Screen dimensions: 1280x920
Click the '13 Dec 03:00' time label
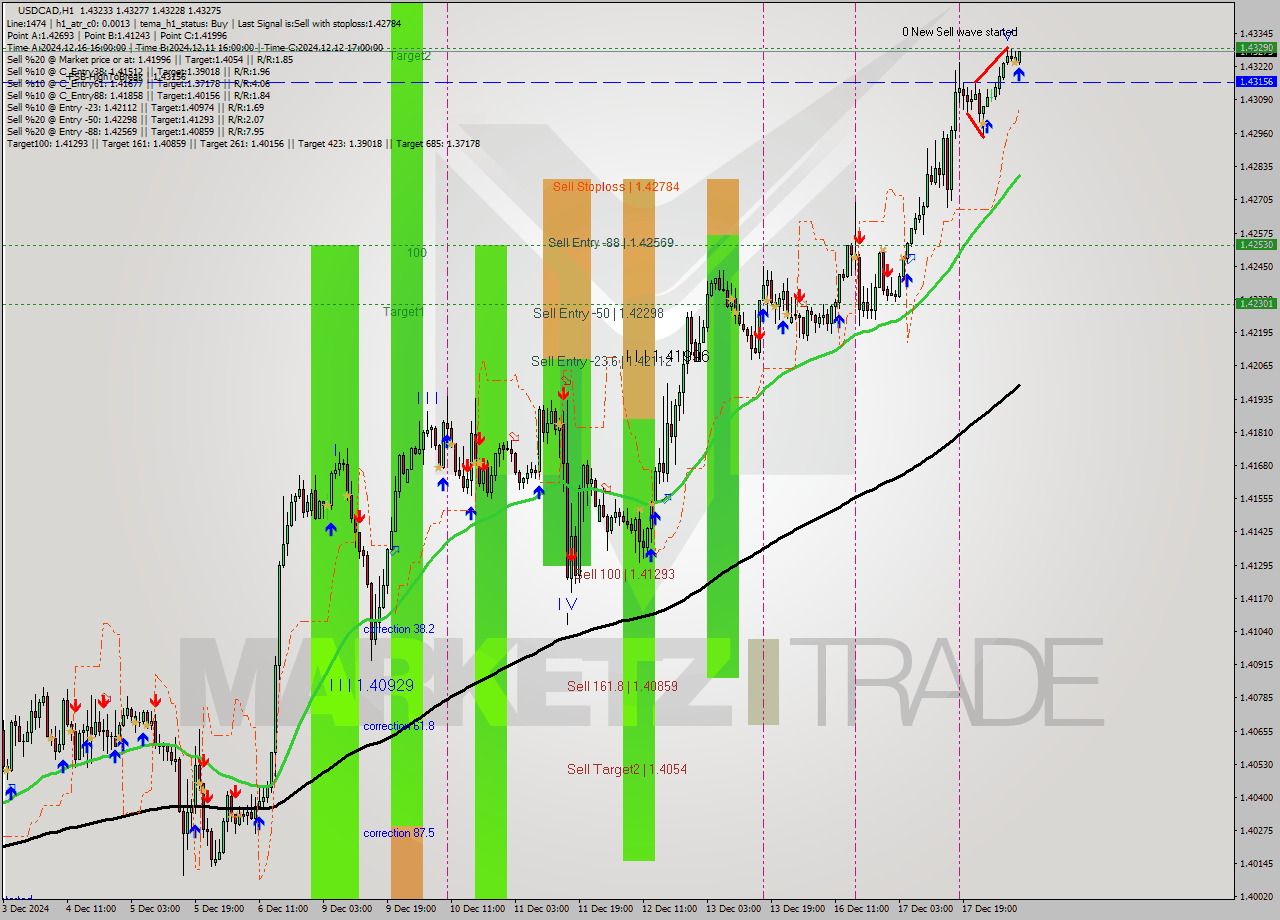tap(735, 909)
